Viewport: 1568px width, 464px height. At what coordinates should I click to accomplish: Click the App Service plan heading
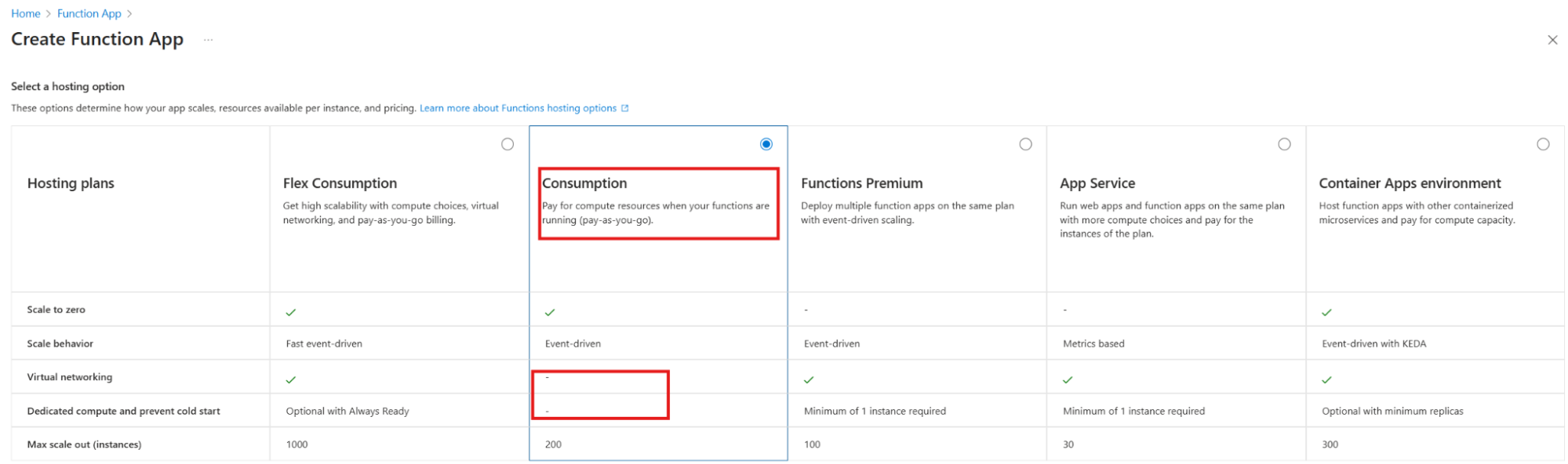click(1097, 183)
